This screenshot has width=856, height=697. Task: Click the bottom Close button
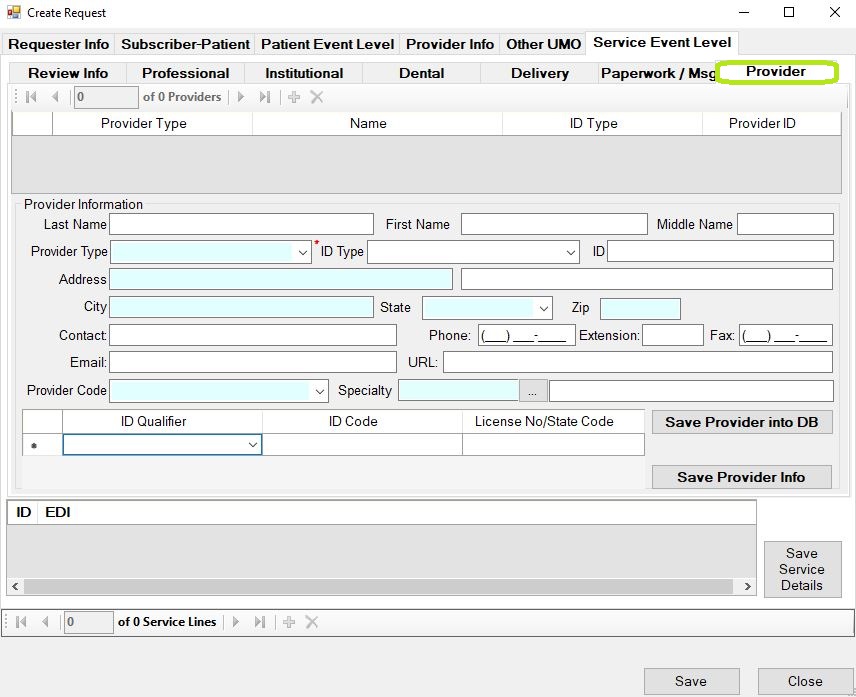(805, 681)
